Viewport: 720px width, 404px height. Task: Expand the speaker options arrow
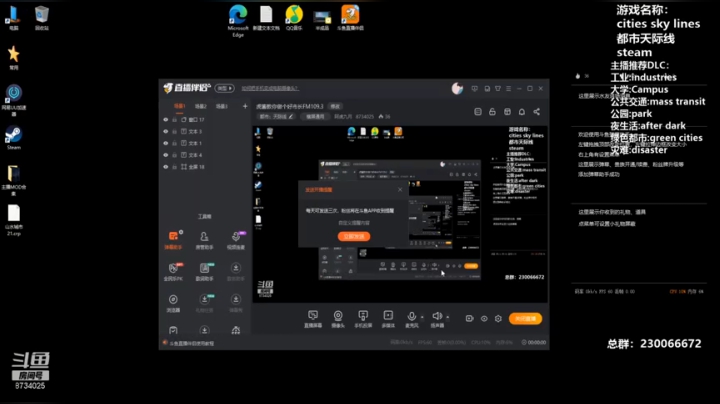tap(448, 317)
